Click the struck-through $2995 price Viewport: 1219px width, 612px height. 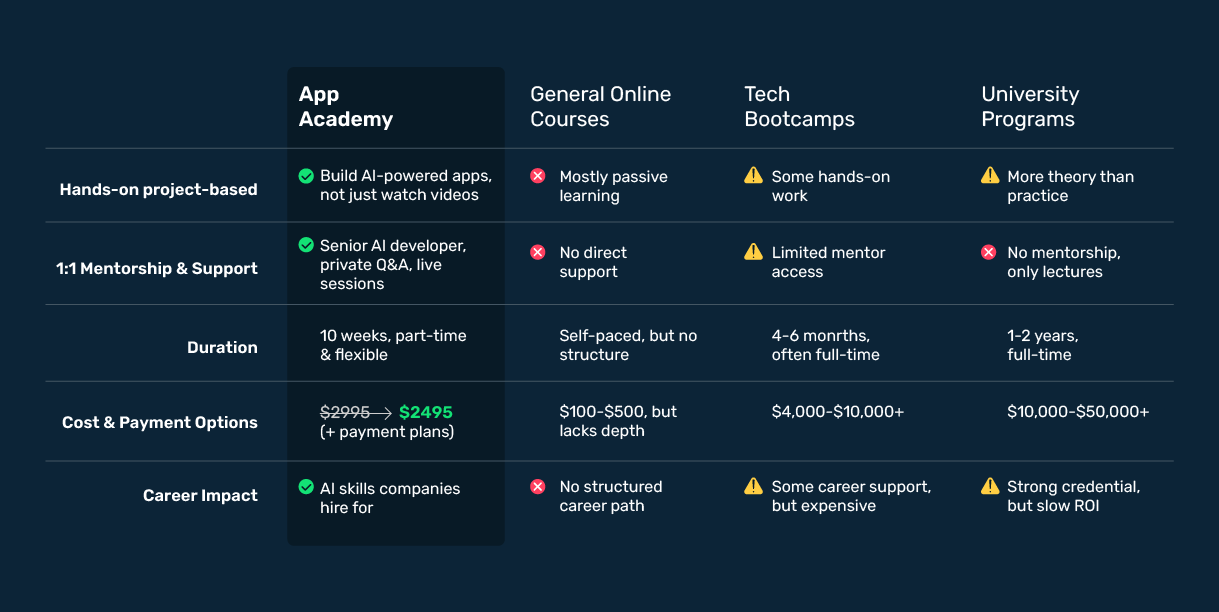(x=345, y=412)
